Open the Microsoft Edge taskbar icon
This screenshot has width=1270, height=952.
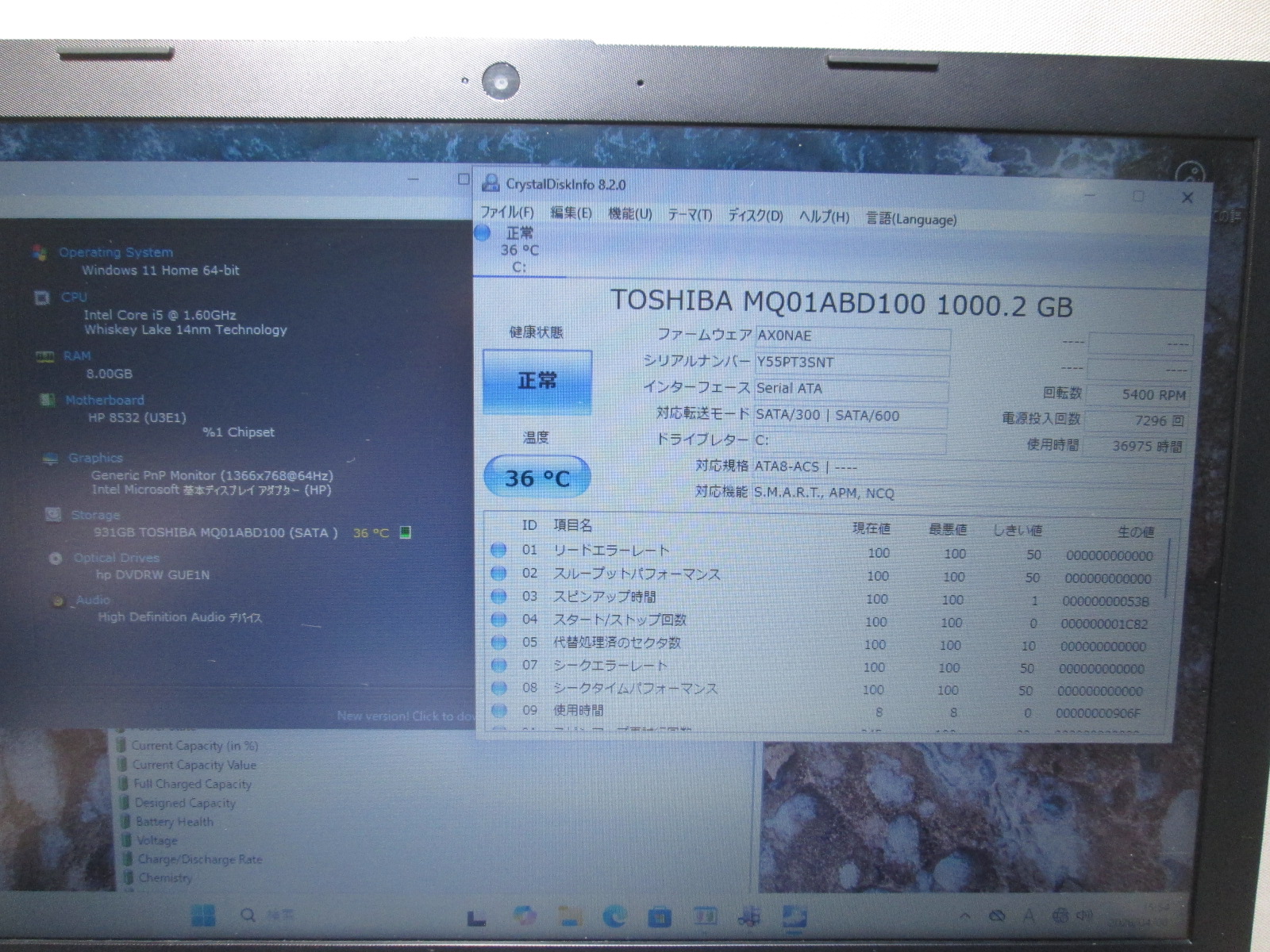pos(614,916)
